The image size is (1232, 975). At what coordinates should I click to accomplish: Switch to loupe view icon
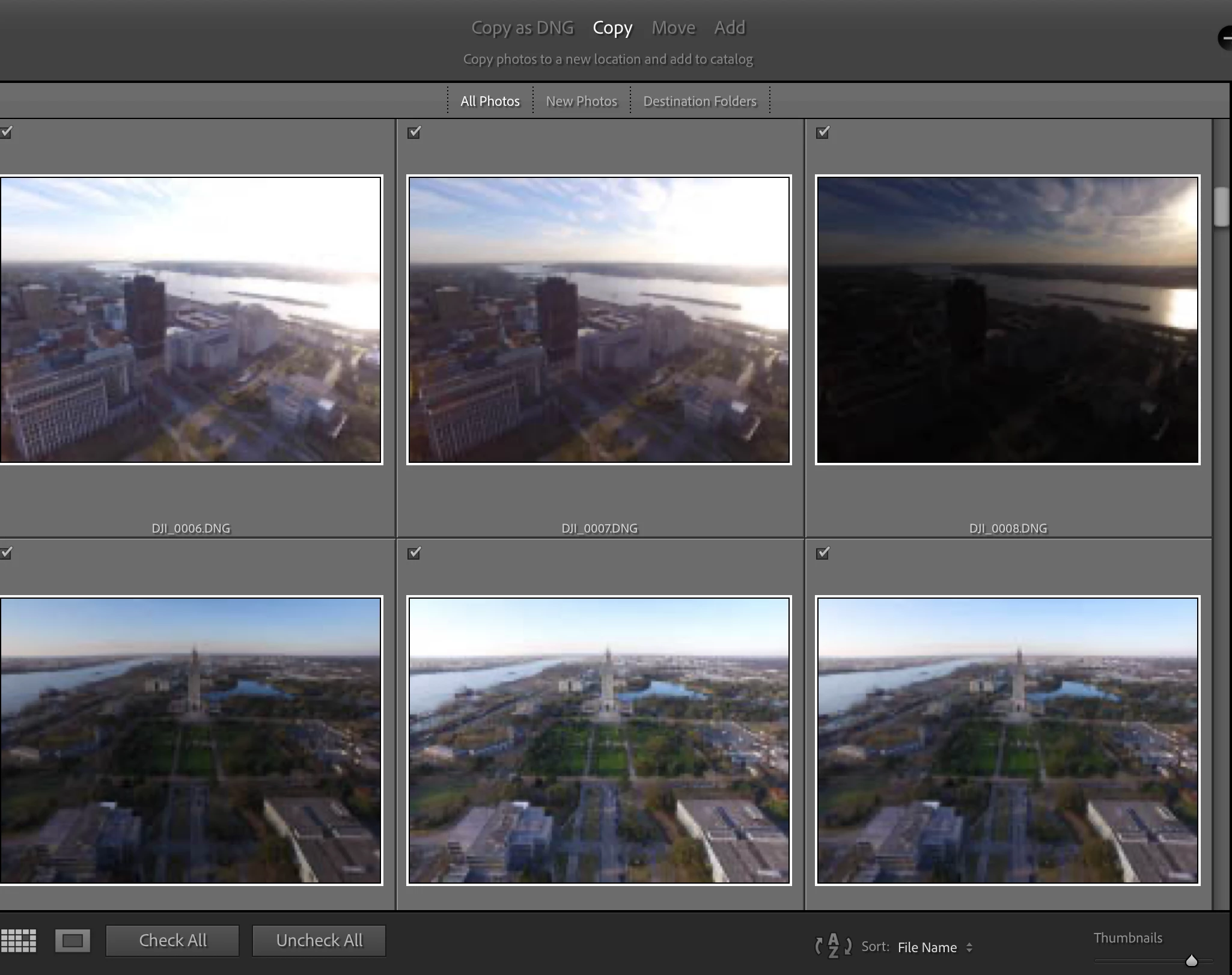click(x=73, y=941)
